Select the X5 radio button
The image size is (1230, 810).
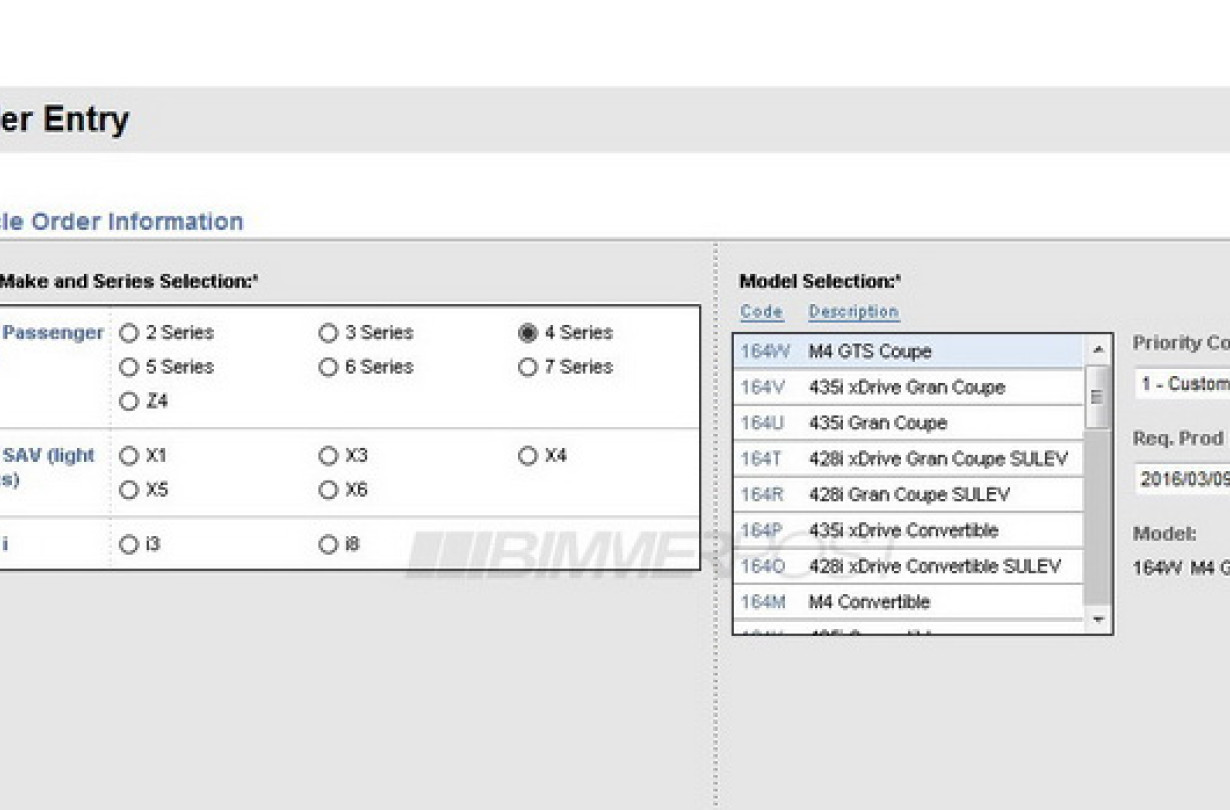tap(128, 490)
